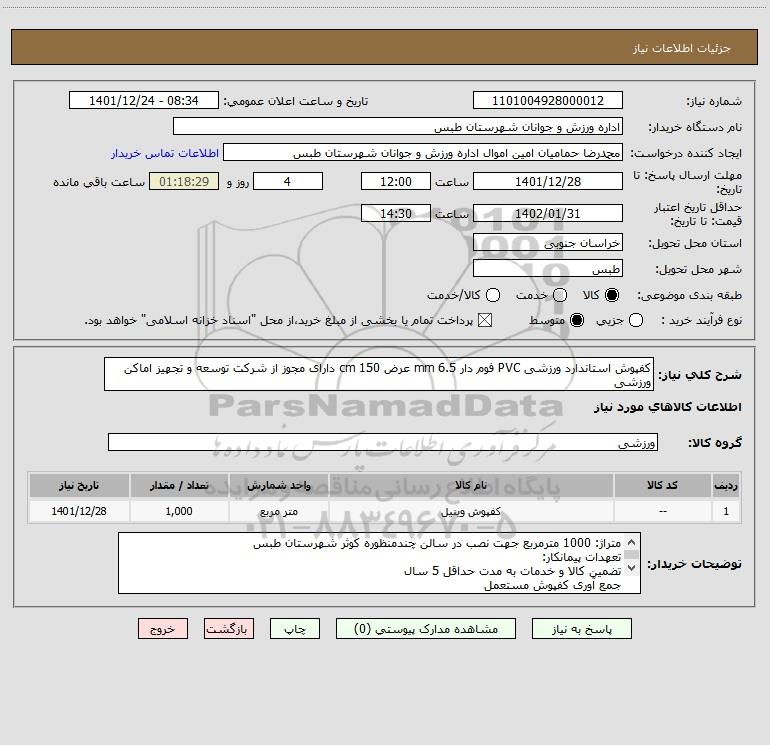Toggle the اسناد خزانه اسلامی payment checkbox
The image size is (770, 745).
[485, 320]
